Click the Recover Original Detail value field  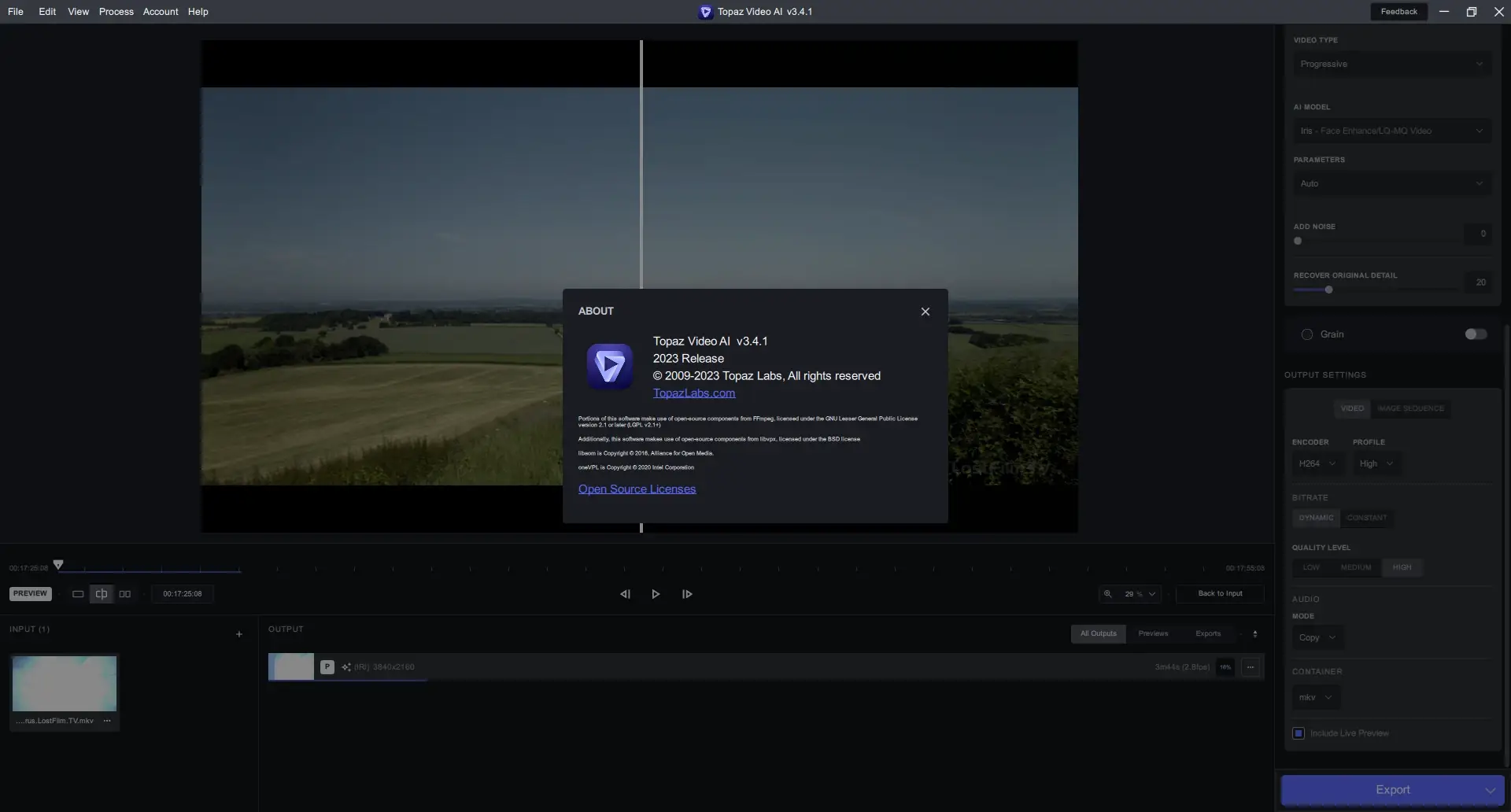tap(1478, 282)
